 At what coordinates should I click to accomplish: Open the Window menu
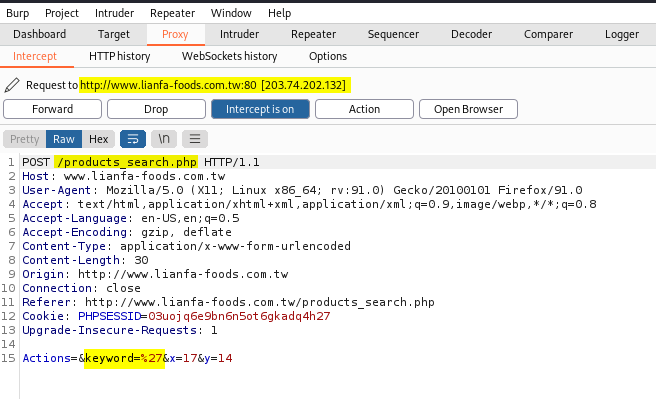231,13
